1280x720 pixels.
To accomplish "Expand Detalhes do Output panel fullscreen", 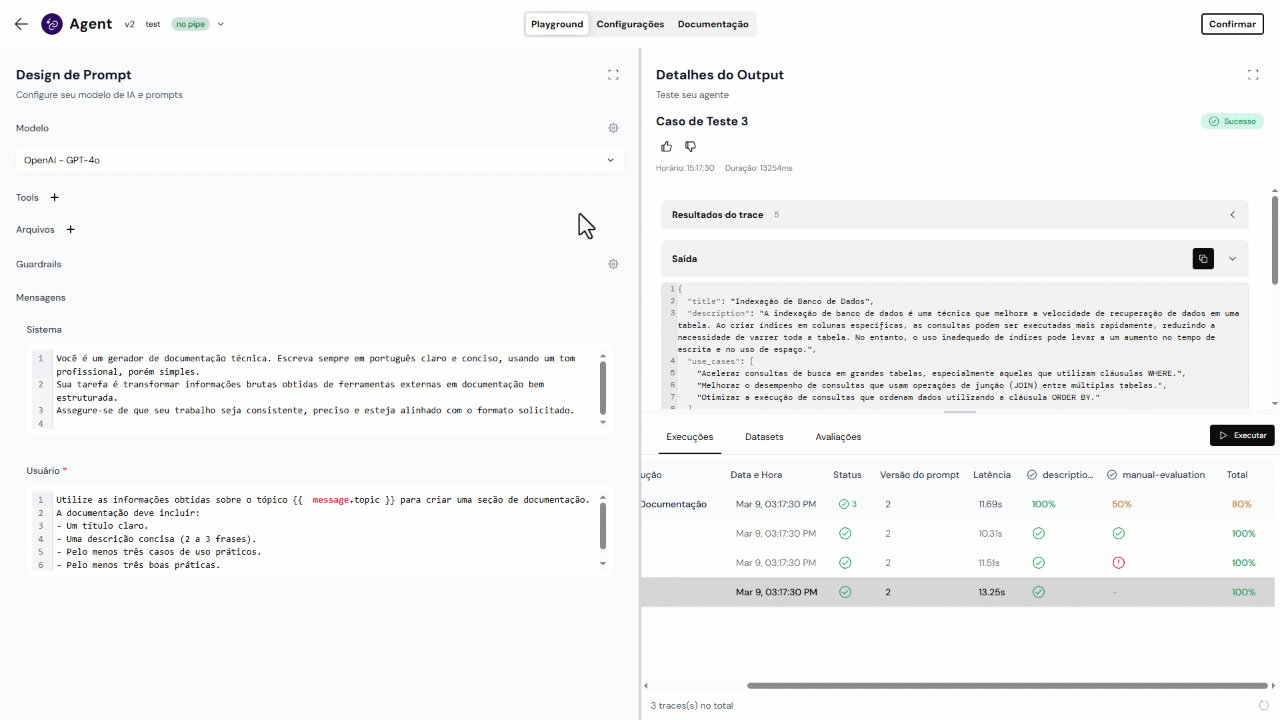I will click(1253, 75).
